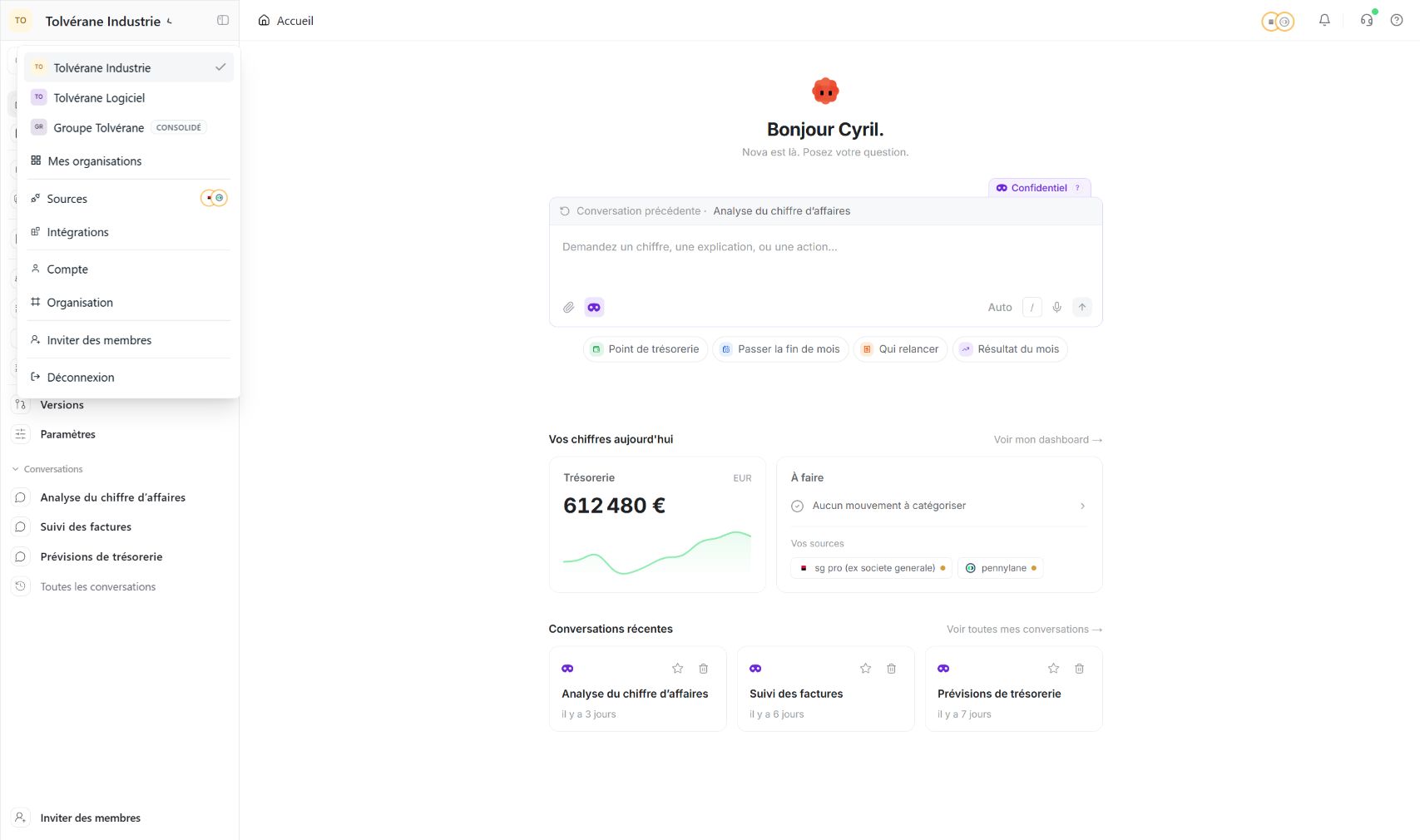Click Voir toutes mes conversations link
Image resolution: width=1420 pixels, height=840 pixels.
[x=1024, y=630]
